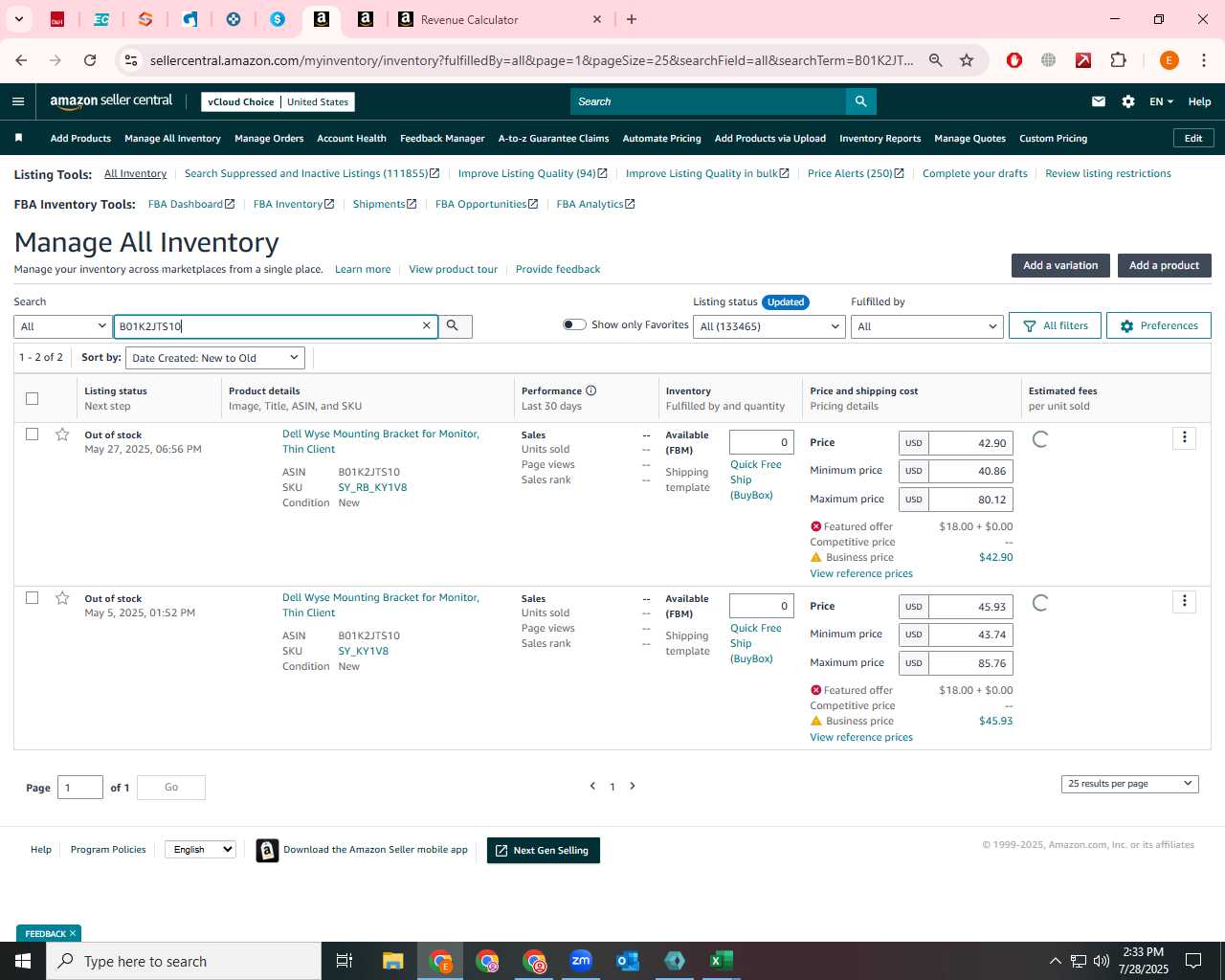Open Add Products menu
Screen dimensions: 1225x980
pos(80,139)
